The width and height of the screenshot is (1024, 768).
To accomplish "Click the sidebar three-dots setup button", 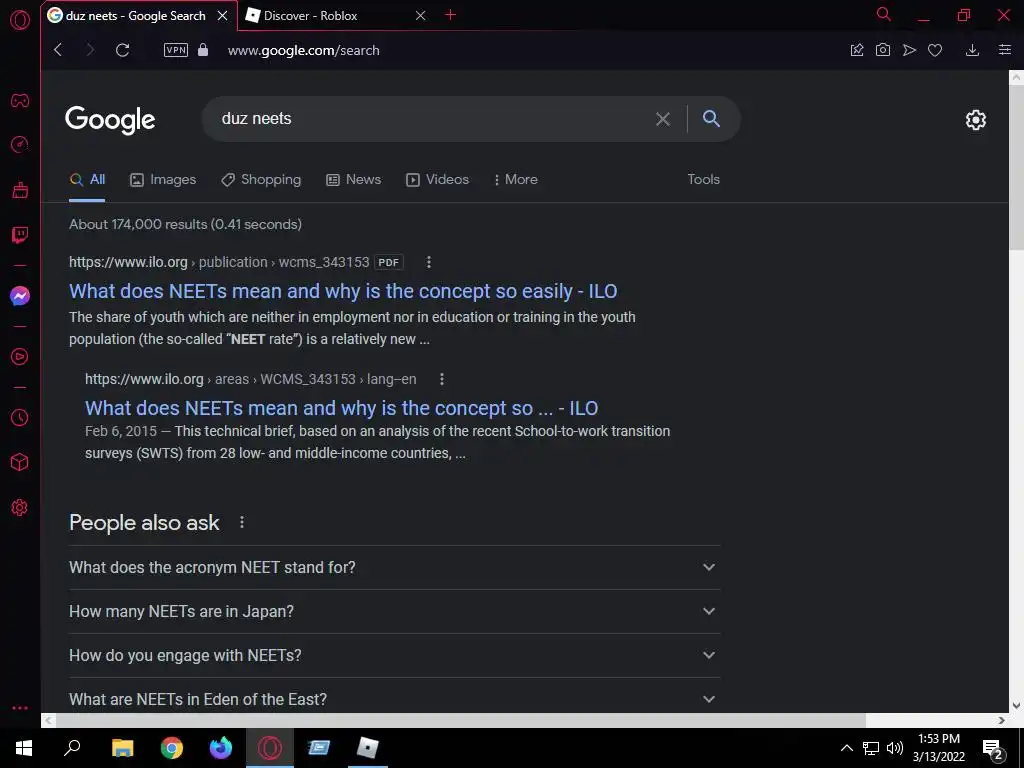I will pos(20,708).
